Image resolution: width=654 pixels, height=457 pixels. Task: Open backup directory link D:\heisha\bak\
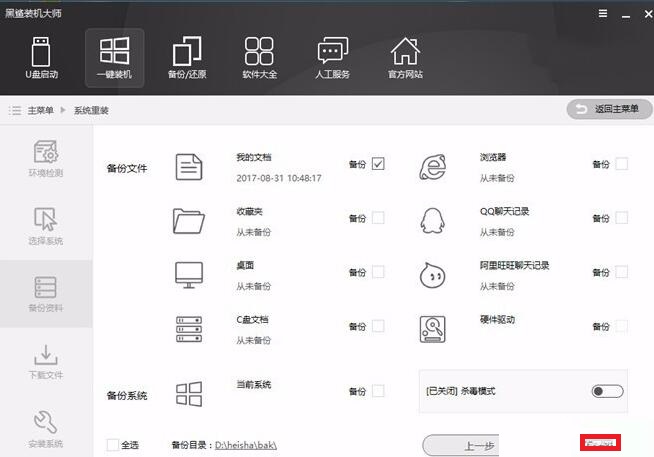coord(246,444)
